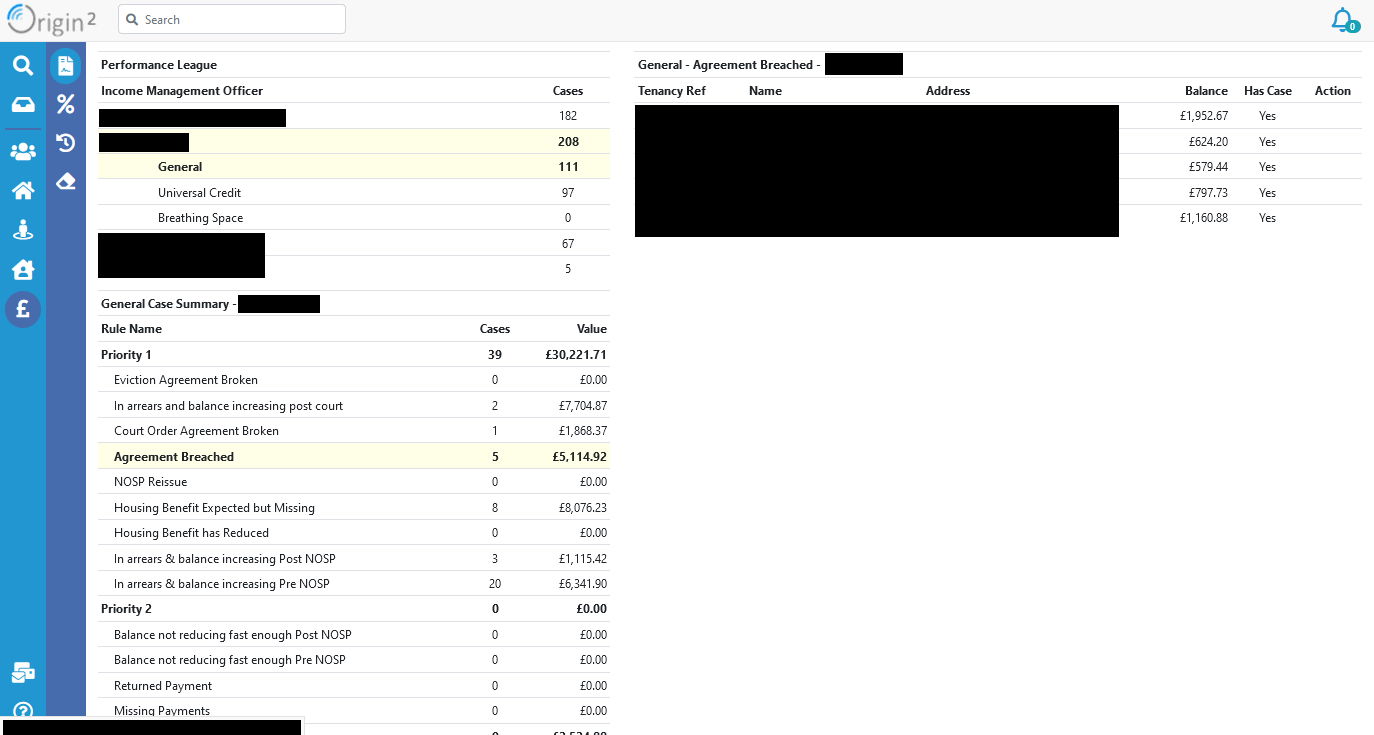
Task: Select the Missing Payments rule
Action: click(354, 711)
